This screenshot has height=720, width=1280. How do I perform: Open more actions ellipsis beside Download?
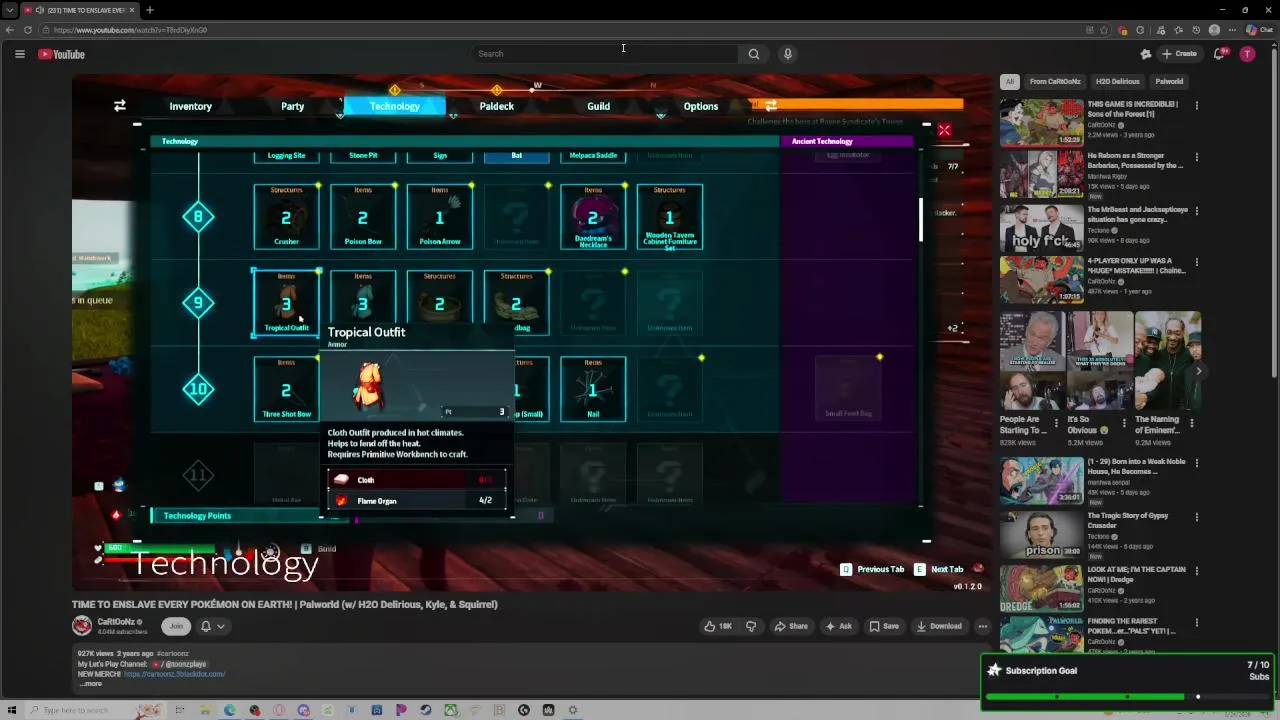(x=983, y=626)
